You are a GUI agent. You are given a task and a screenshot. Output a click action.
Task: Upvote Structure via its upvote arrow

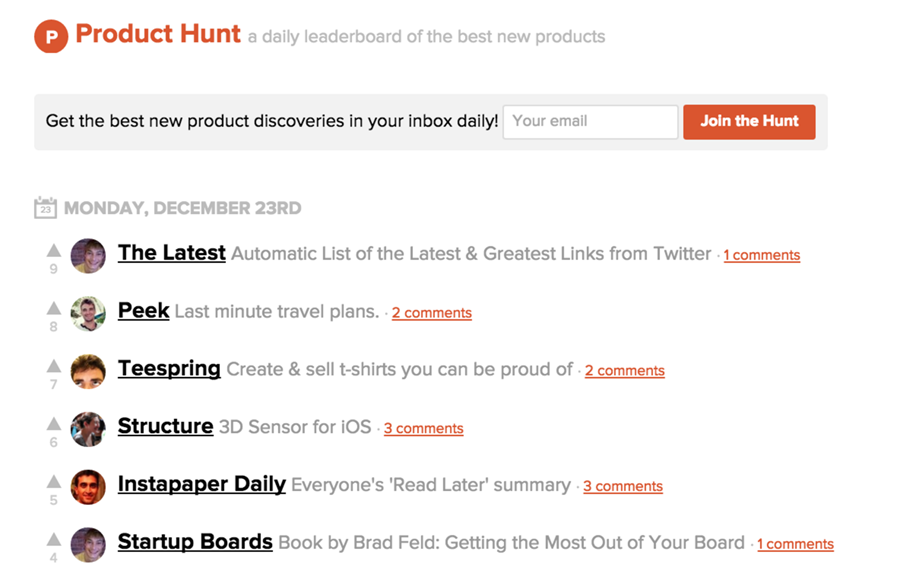54,424
